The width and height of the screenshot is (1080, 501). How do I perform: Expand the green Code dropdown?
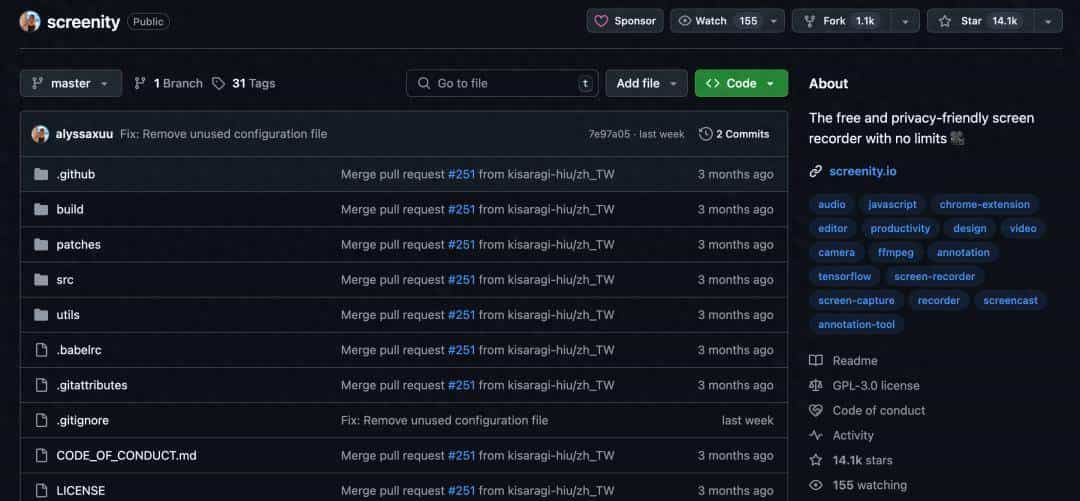(741, 83)
